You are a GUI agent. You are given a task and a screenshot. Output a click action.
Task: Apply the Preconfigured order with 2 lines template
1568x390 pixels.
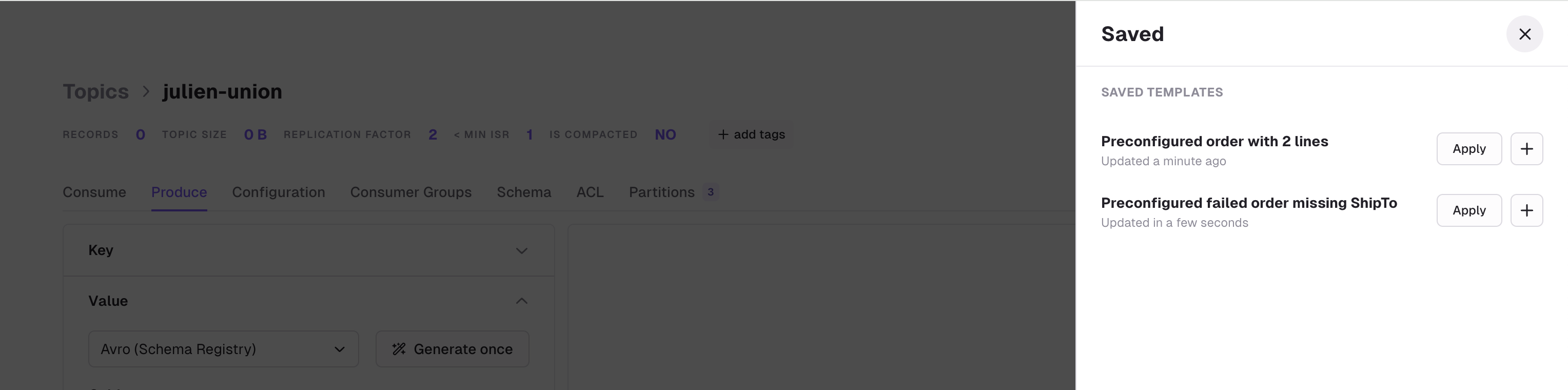tap(1469, 148)
